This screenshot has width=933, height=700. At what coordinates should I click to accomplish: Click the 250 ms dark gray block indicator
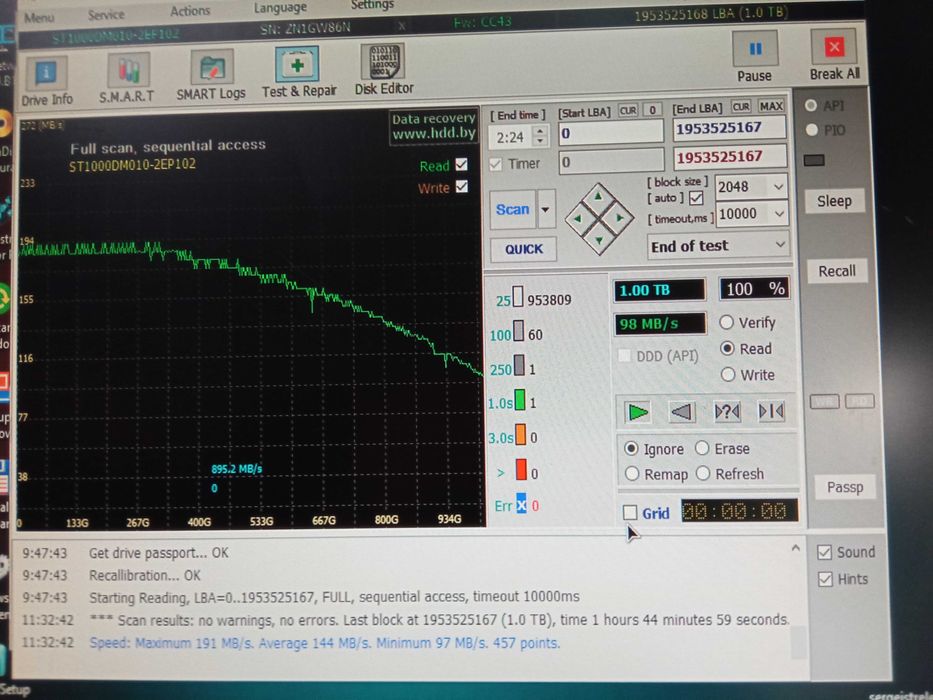(519, 365)
